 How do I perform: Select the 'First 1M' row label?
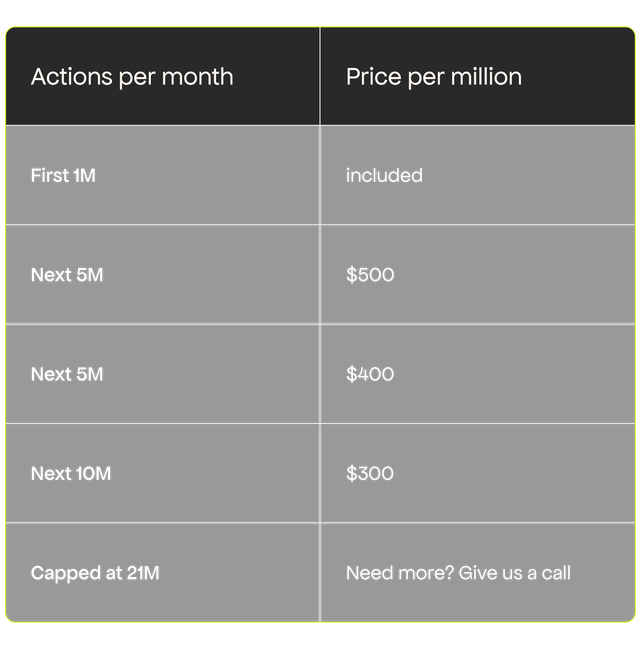[63, 175]
